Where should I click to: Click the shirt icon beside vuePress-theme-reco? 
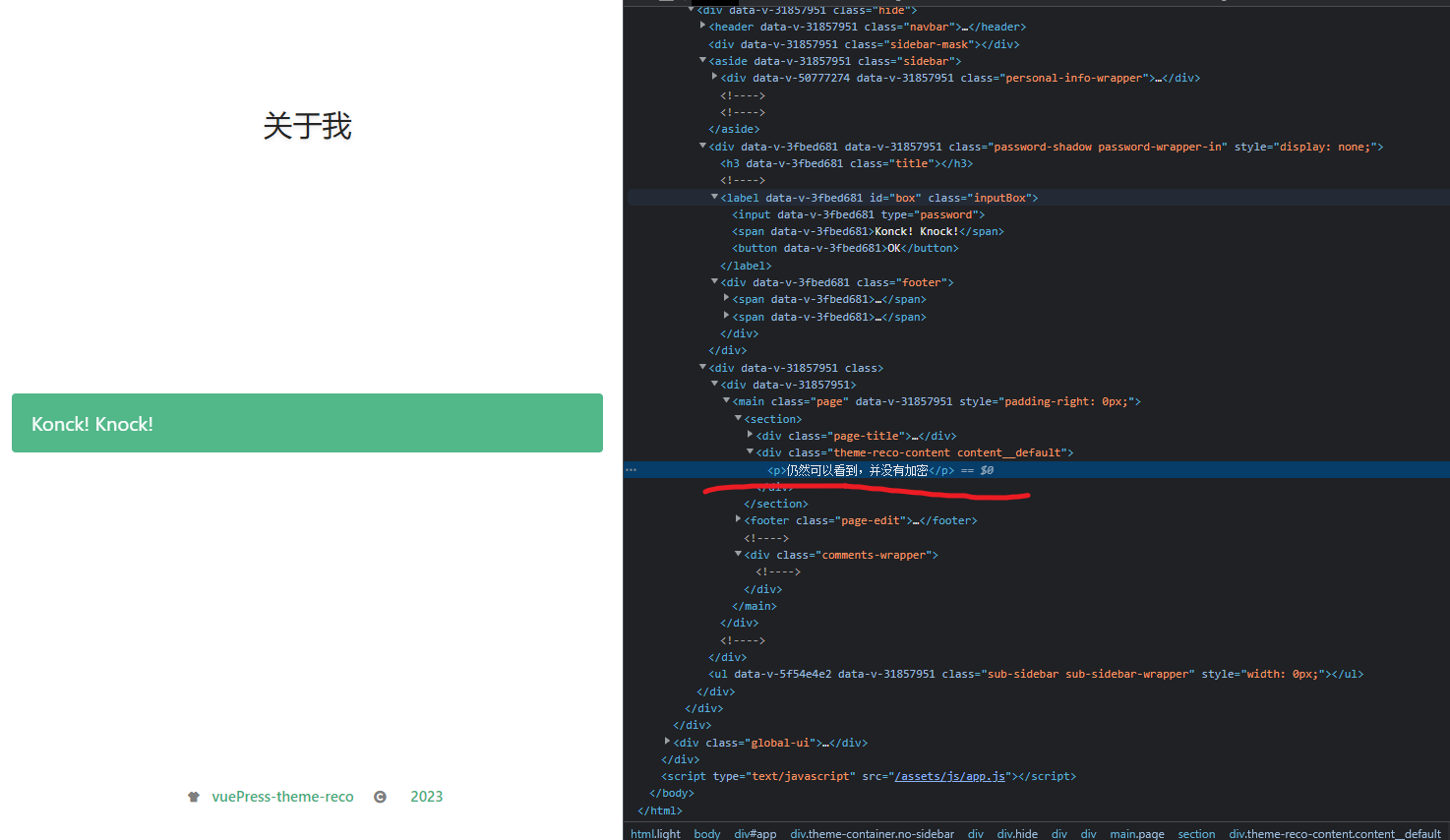pyautogui.click(x=194, y=797)
